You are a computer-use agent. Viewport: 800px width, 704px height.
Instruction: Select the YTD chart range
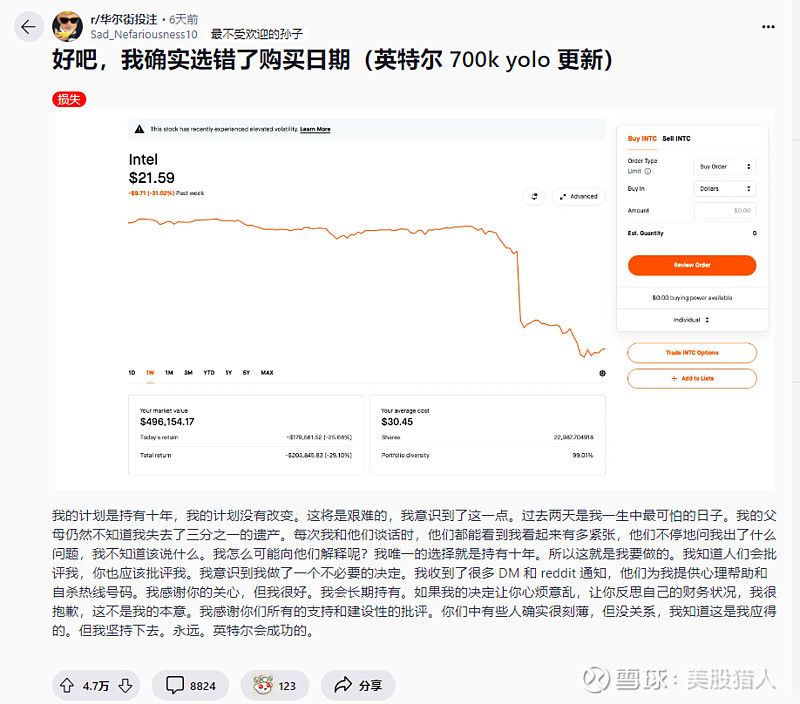coord(209,373)
